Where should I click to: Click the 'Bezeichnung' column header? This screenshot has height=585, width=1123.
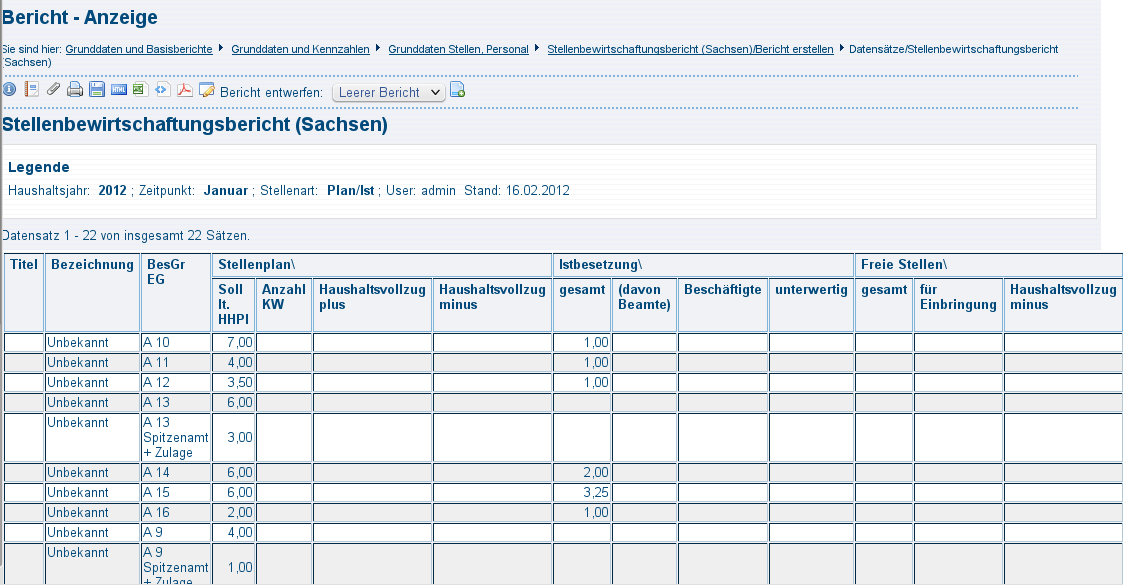(x=92, y=265)
